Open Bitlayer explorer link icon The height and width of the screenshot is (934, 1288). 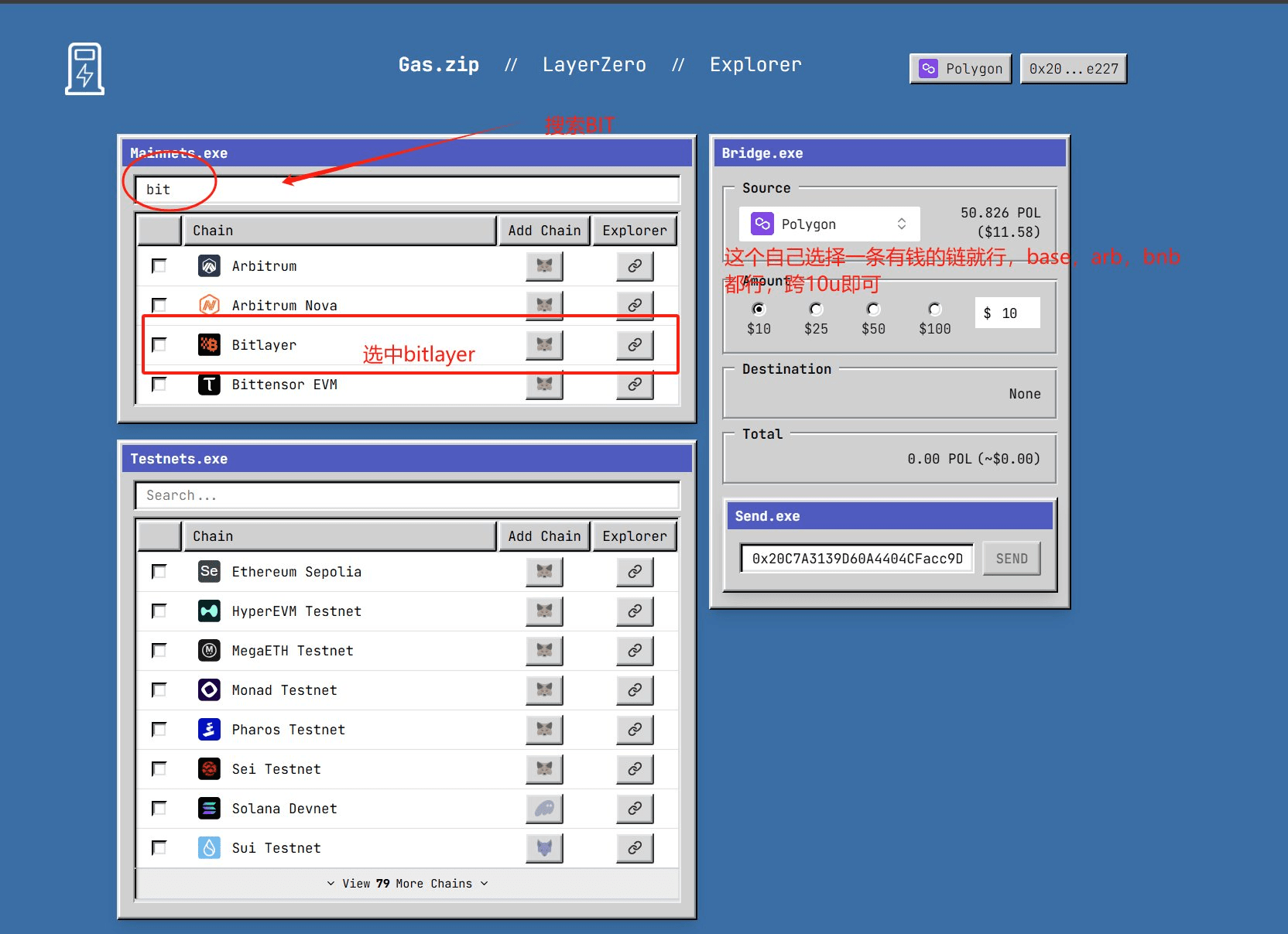[x=635, y=345]
